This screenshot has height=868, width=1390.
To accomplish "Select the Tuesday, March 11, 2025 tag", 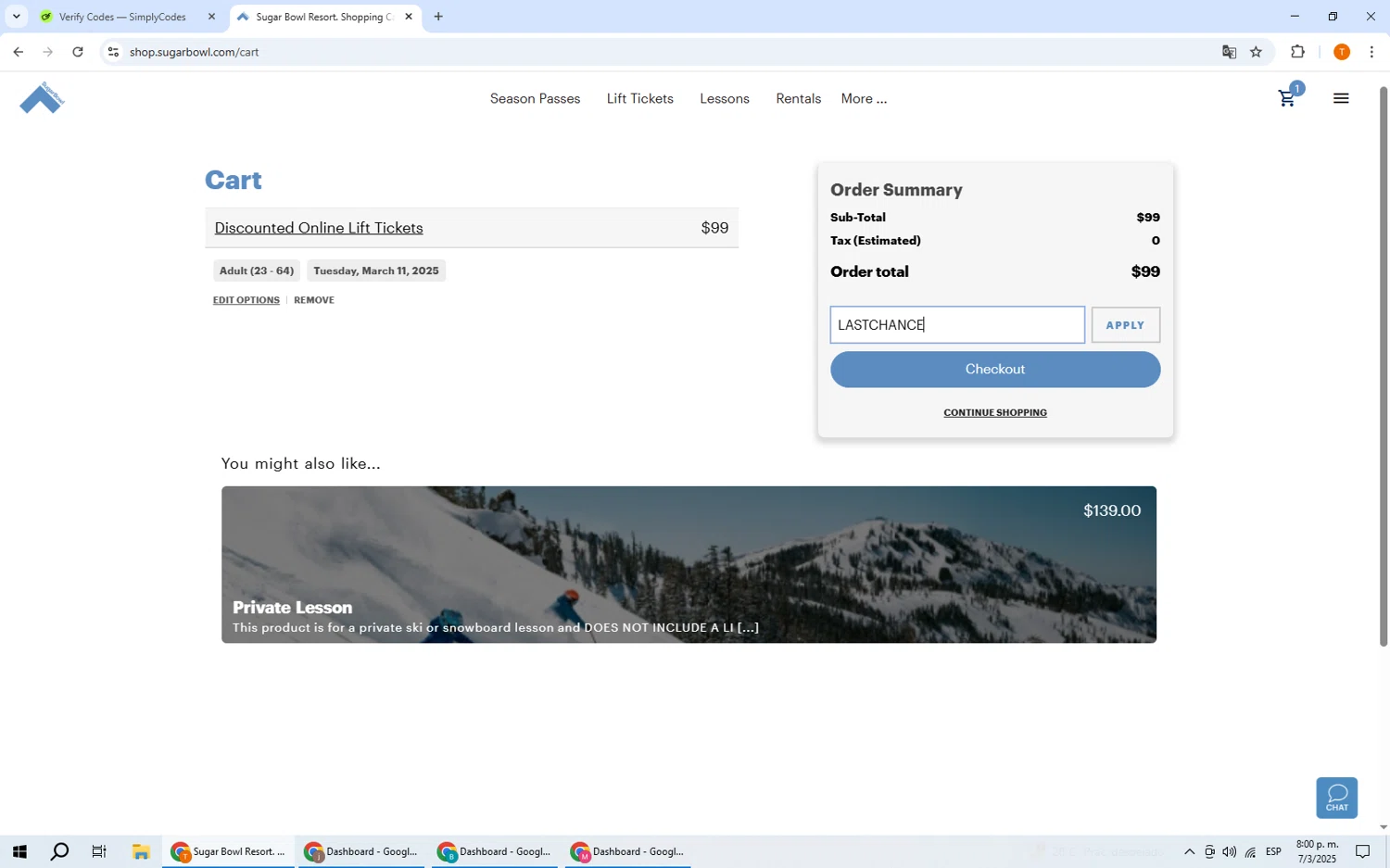I will [376, 270].
